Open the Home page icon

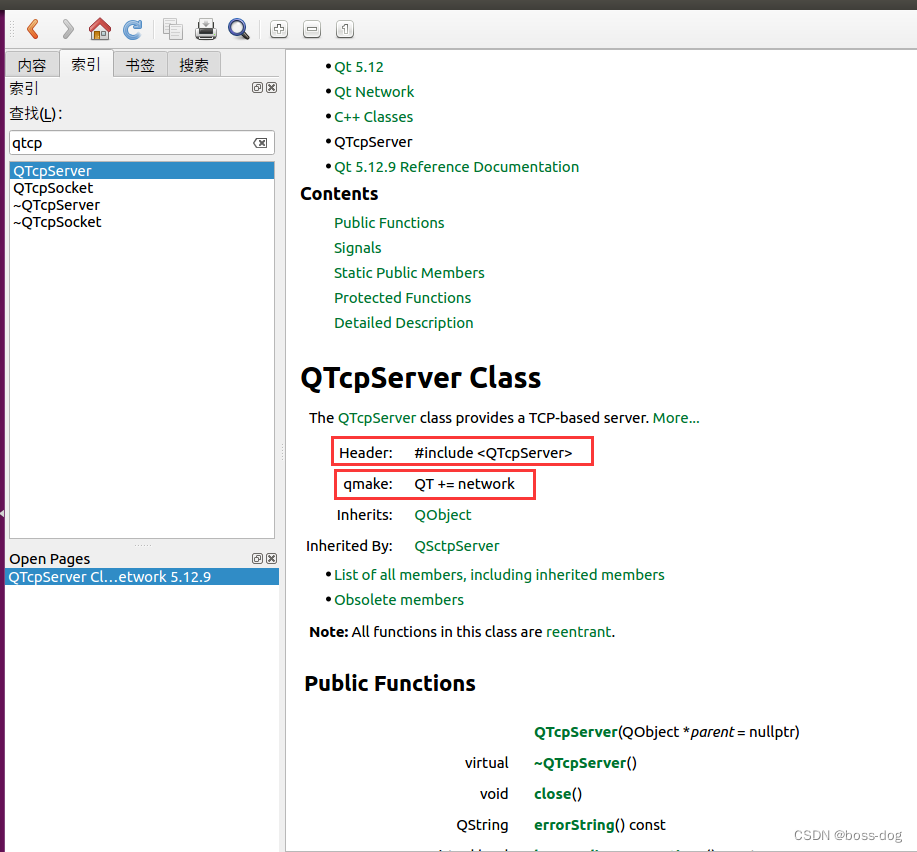[99, 29]
